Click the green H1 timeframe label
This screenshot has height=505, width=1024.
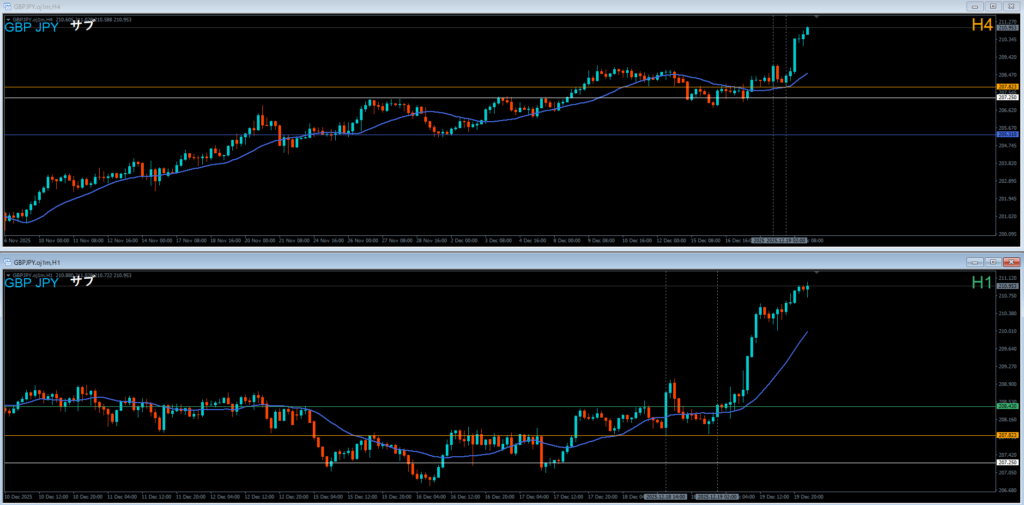click(x=981, y=283)
